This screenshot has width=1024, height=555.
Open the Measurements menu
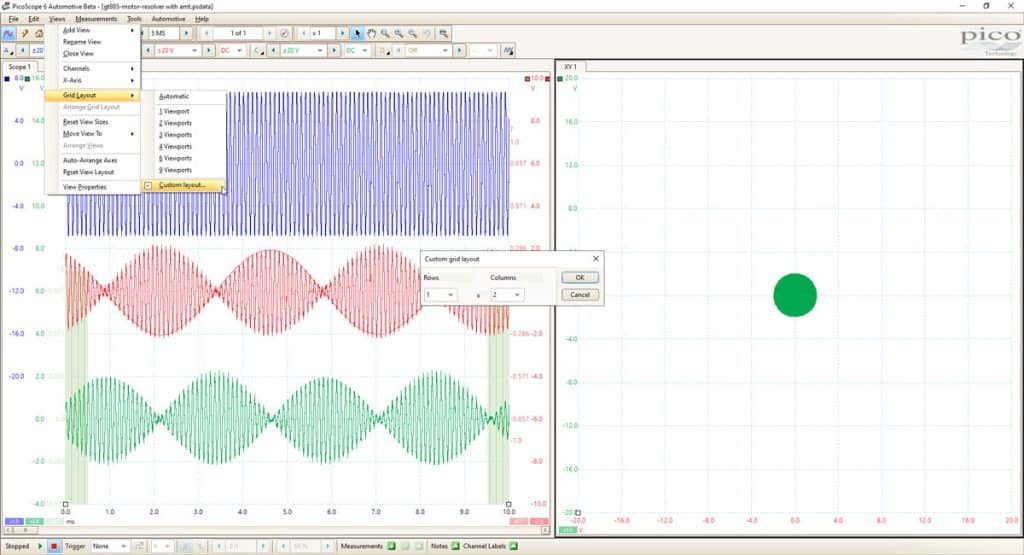(x=96, y=19)
